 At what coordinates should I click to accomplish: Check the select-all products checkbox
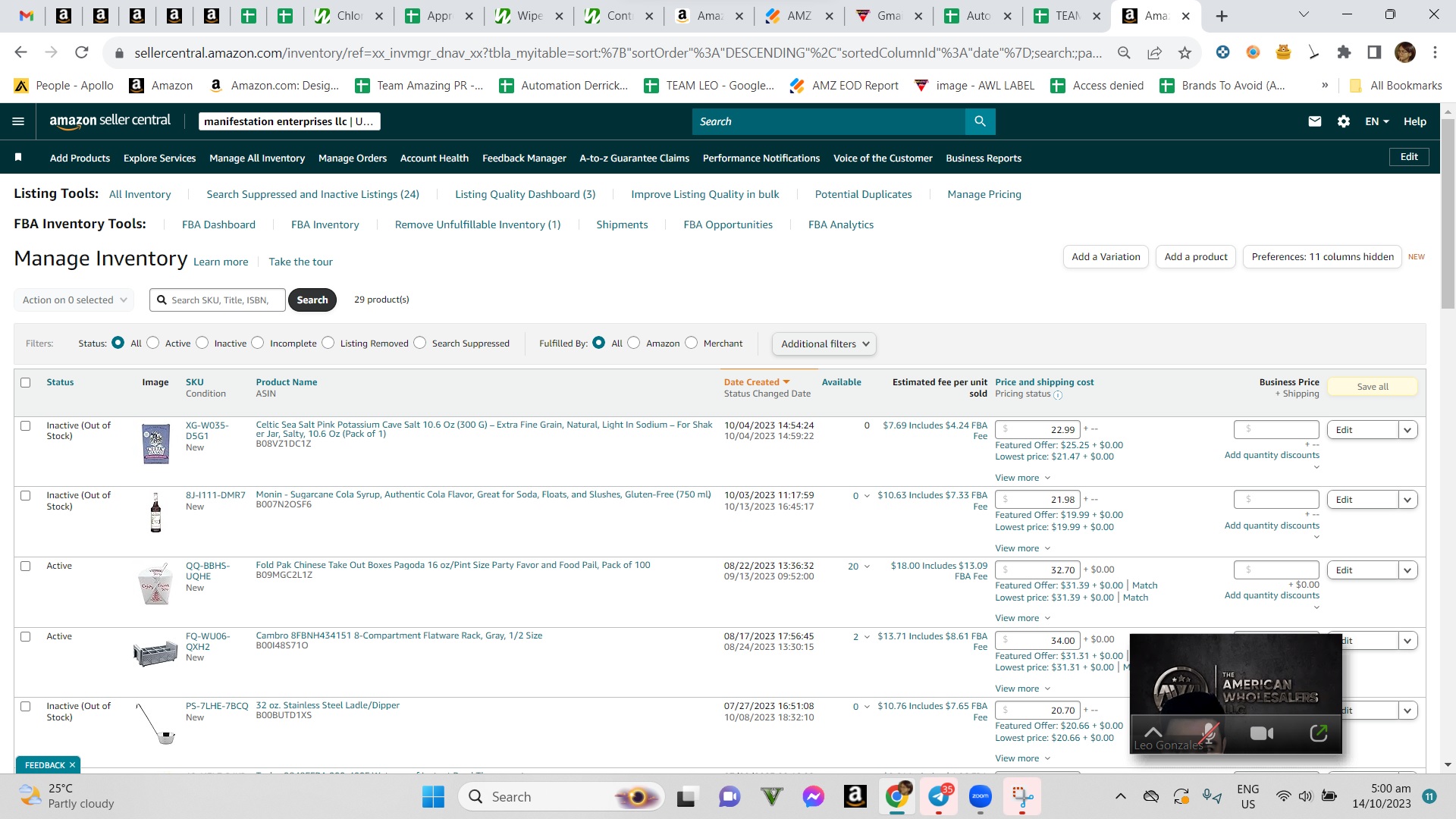point(26,382)
